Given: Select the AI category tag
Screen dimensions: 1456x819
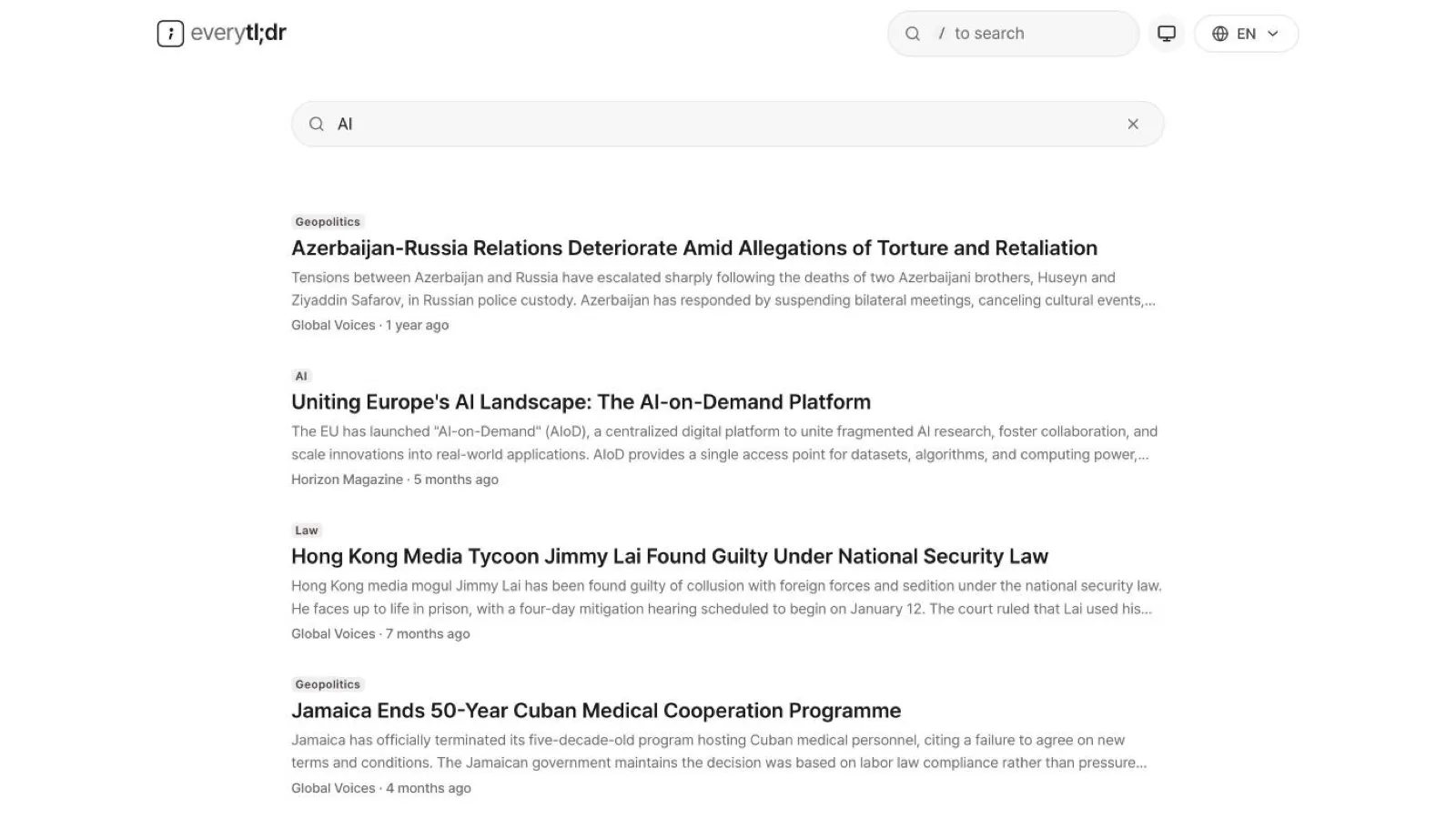Looking at the screenshot, I should pos(301,376).
